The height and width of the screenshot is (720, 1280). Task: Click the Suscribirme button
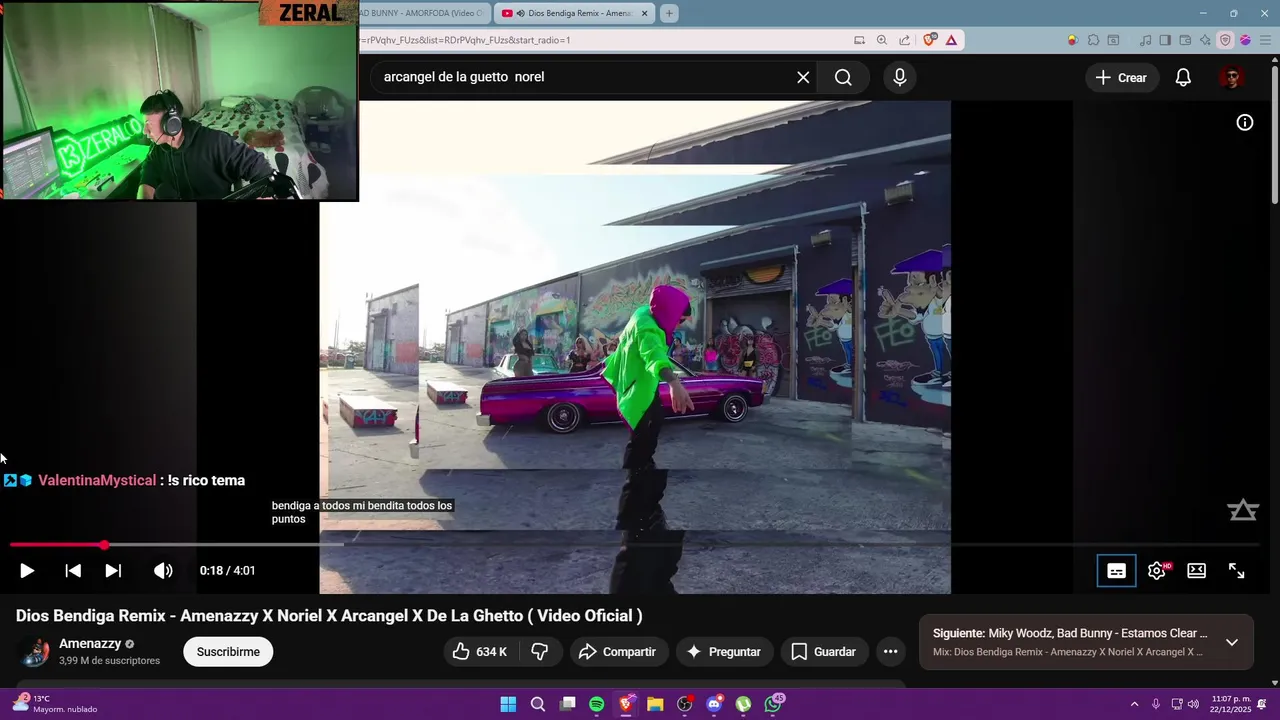tap(228, 652)
